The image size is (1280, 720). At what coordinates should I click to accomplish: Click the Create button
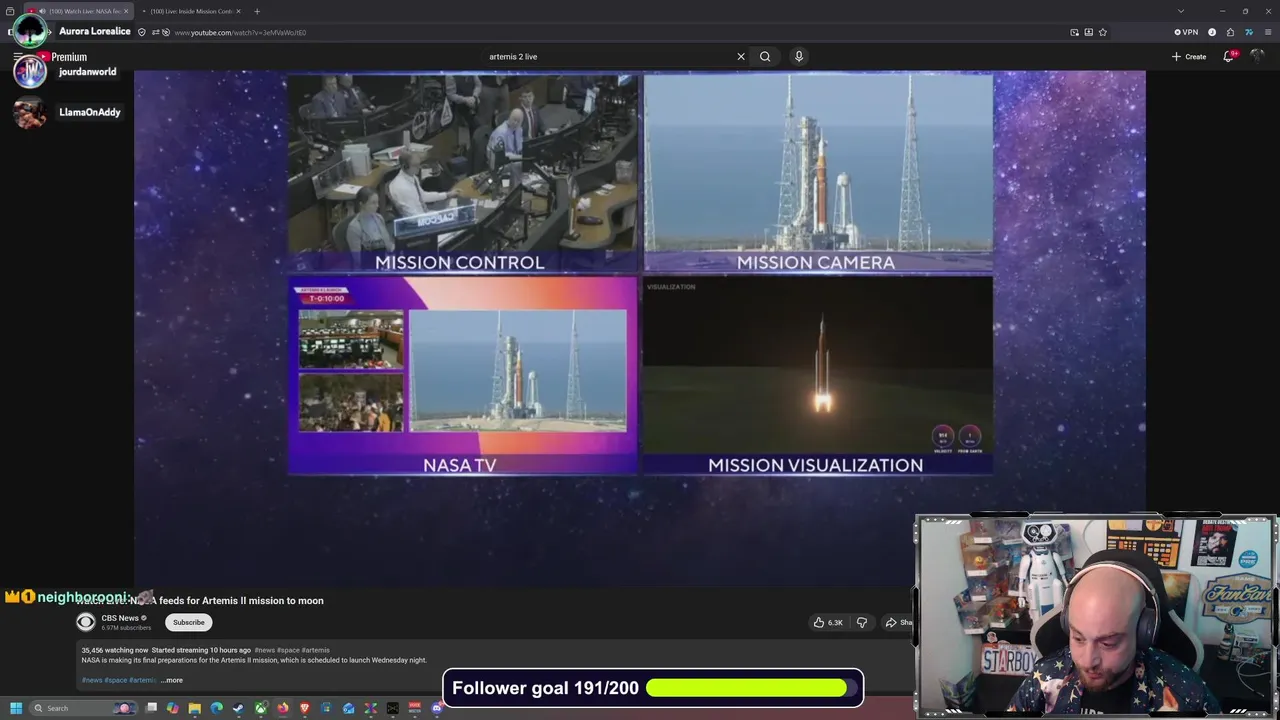tap(1189, 56)
